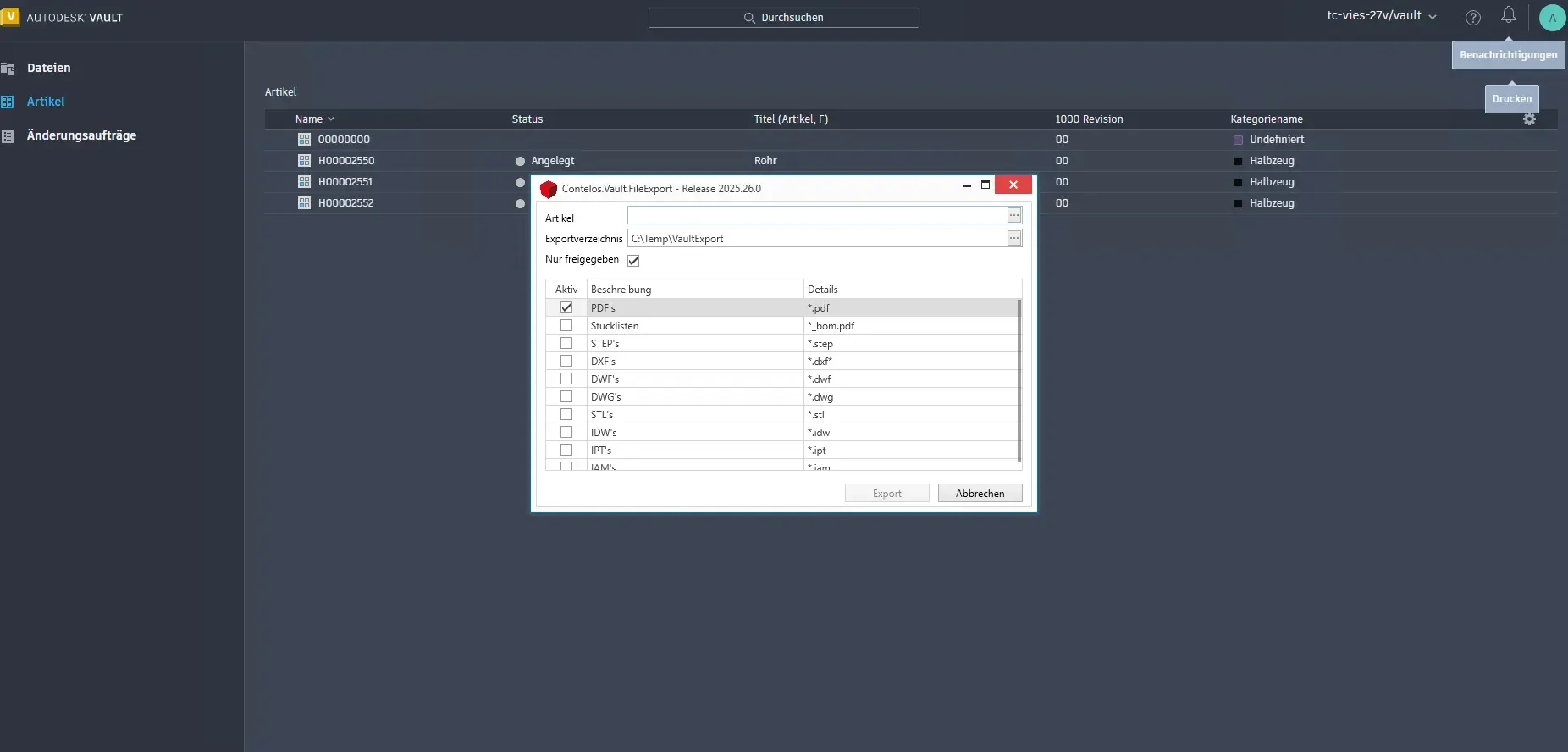Open Dateien in the sidebar

49,69
